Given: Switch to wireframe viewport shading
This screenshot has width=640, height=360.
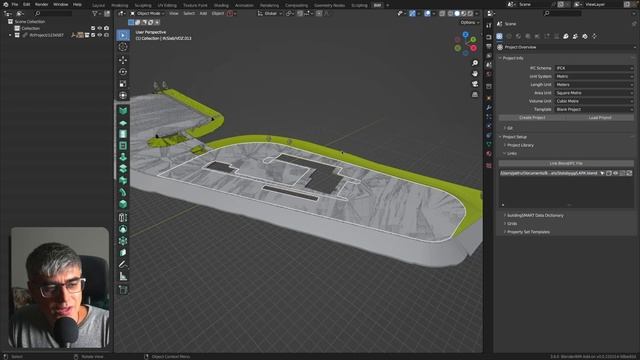Looking at the screenshot, I should [x=450, y=13].
